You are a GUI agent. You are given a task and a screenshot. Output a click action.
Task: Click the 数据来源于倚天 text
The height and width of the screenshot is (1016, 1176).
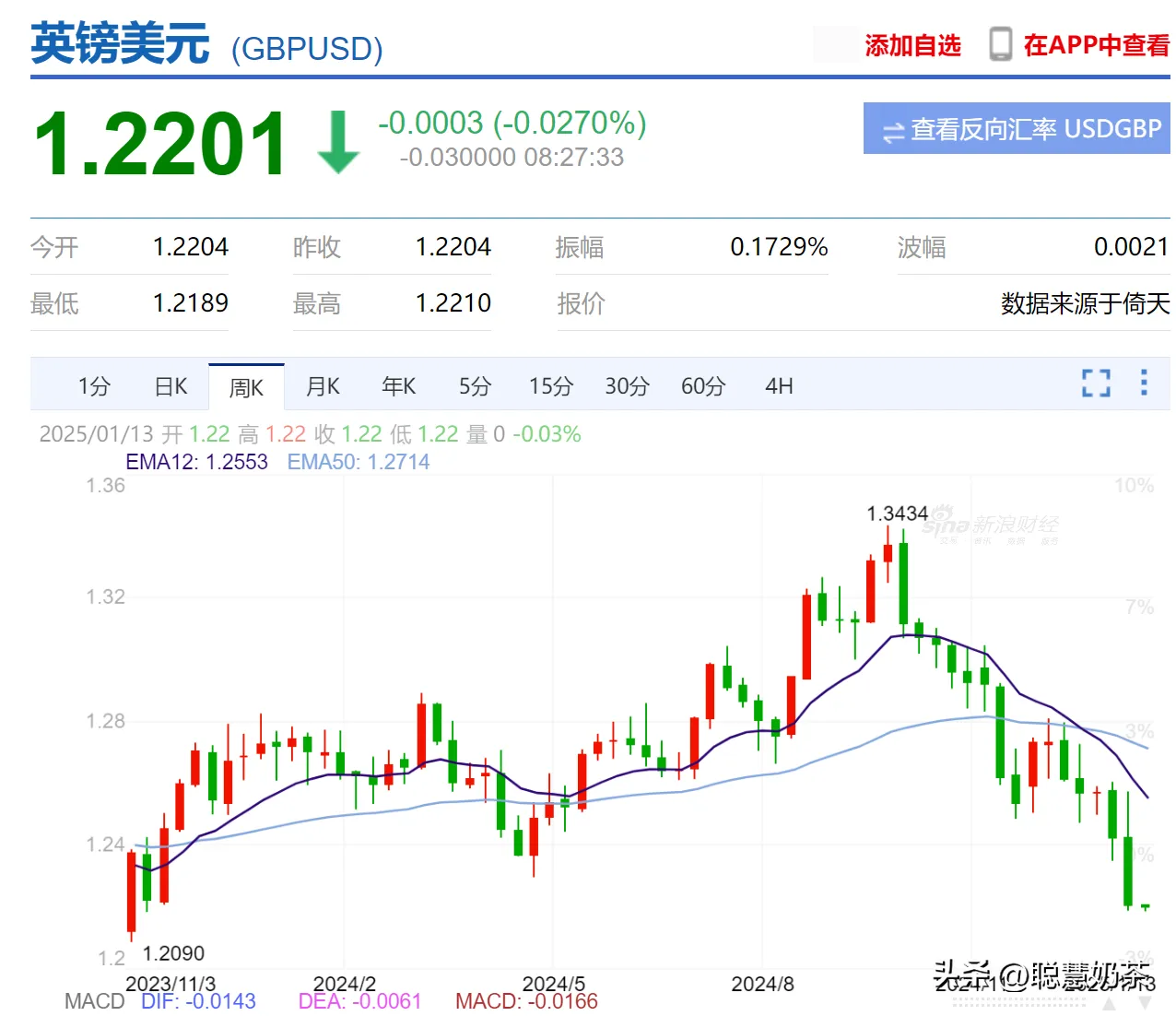point(1086,303)
